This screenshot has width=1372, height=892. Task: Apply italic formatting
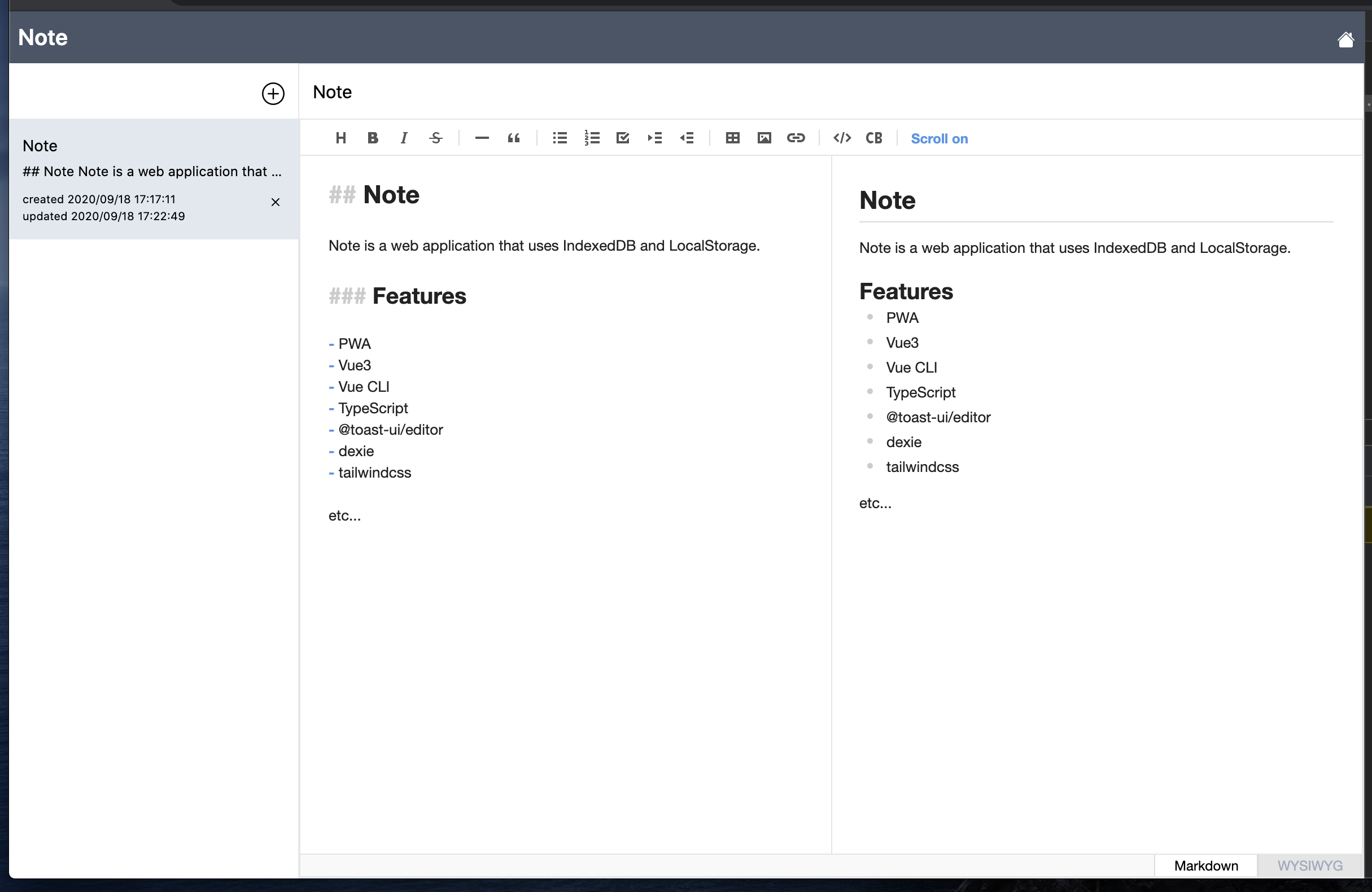[404, 138]
